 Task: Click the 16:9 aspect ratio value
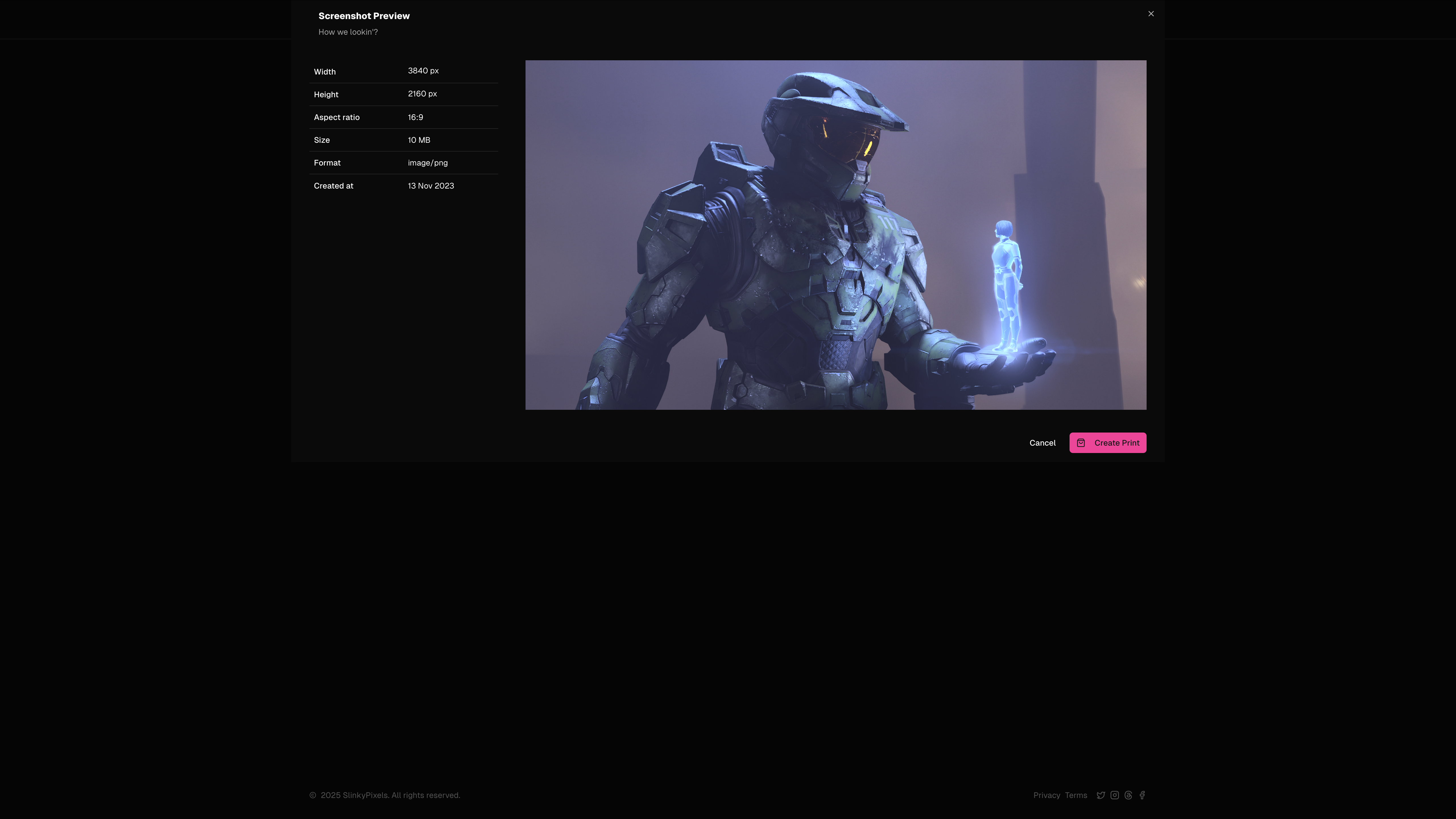click(415, 117)
